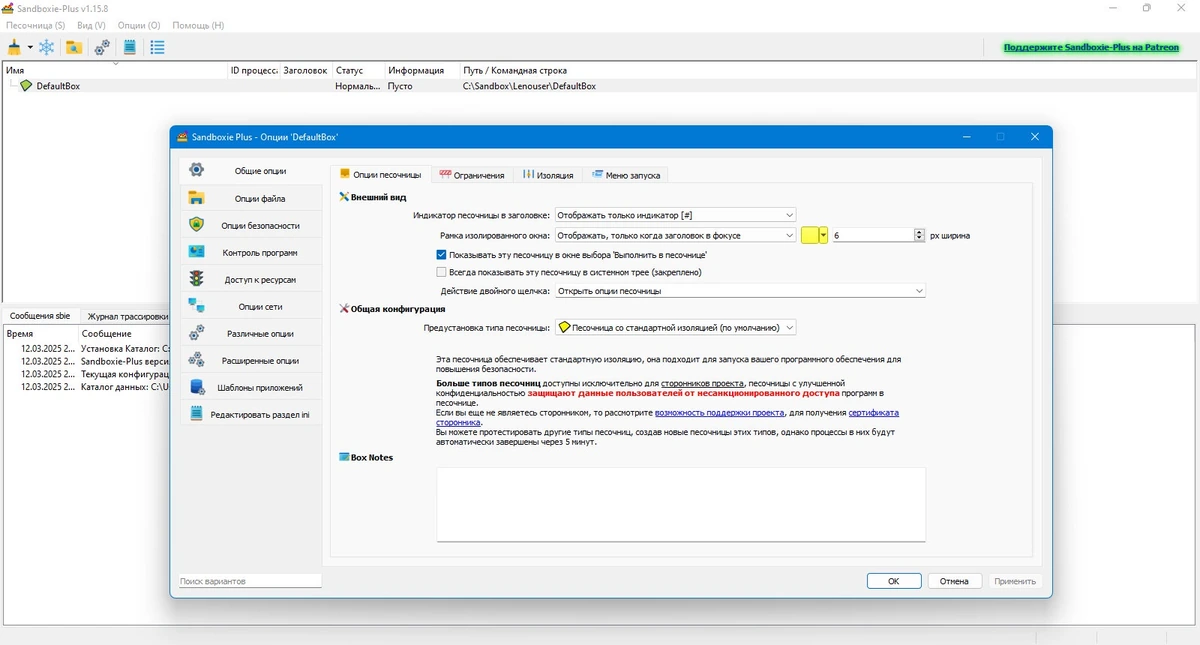This screenshot has height=645, width=1200.
Task: Switch to the Меню запуска tab
Action: tap(626, 175)
